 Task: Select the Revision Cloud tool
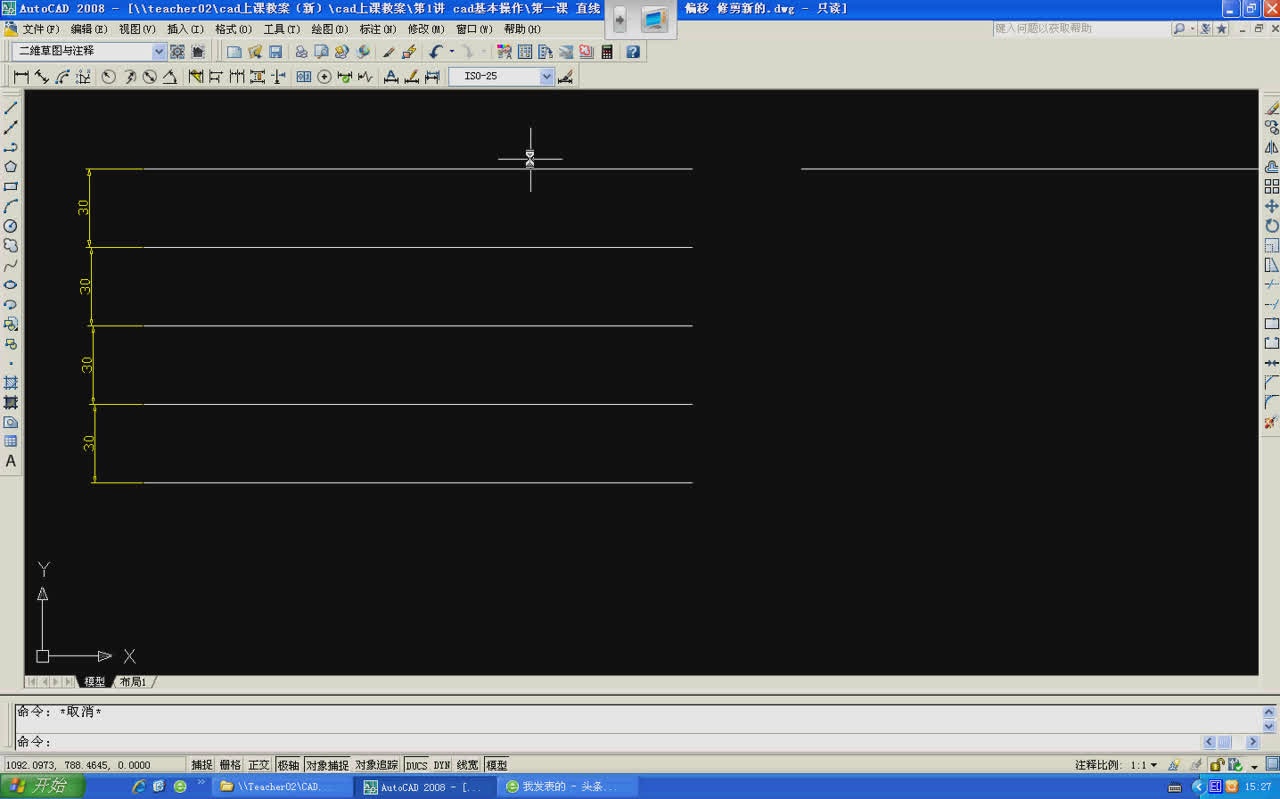(11, 246)
